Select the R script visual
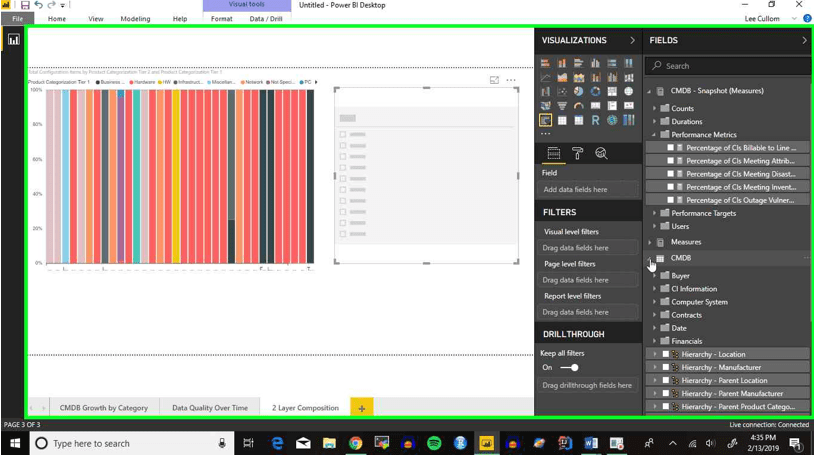815x456 pixels. coord(595,120)
